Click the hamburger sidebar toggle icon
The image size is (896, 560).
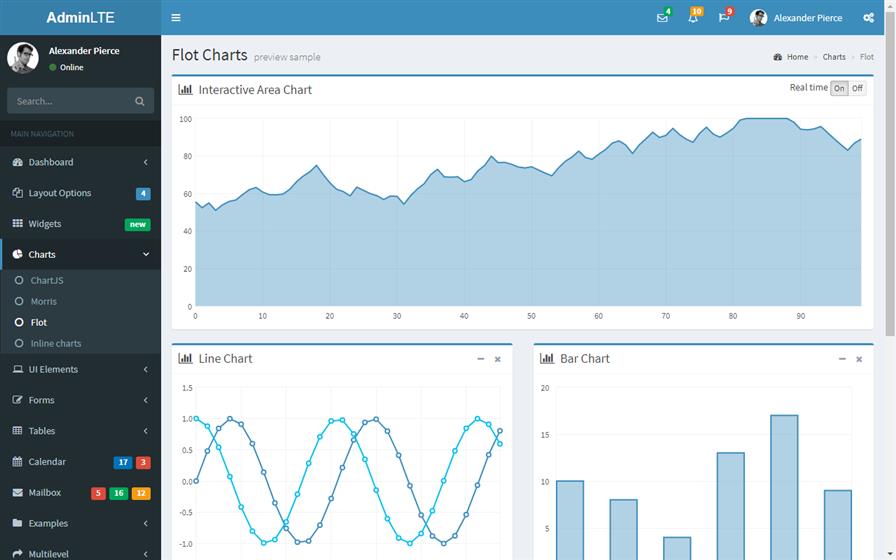[x=176, y=18]
